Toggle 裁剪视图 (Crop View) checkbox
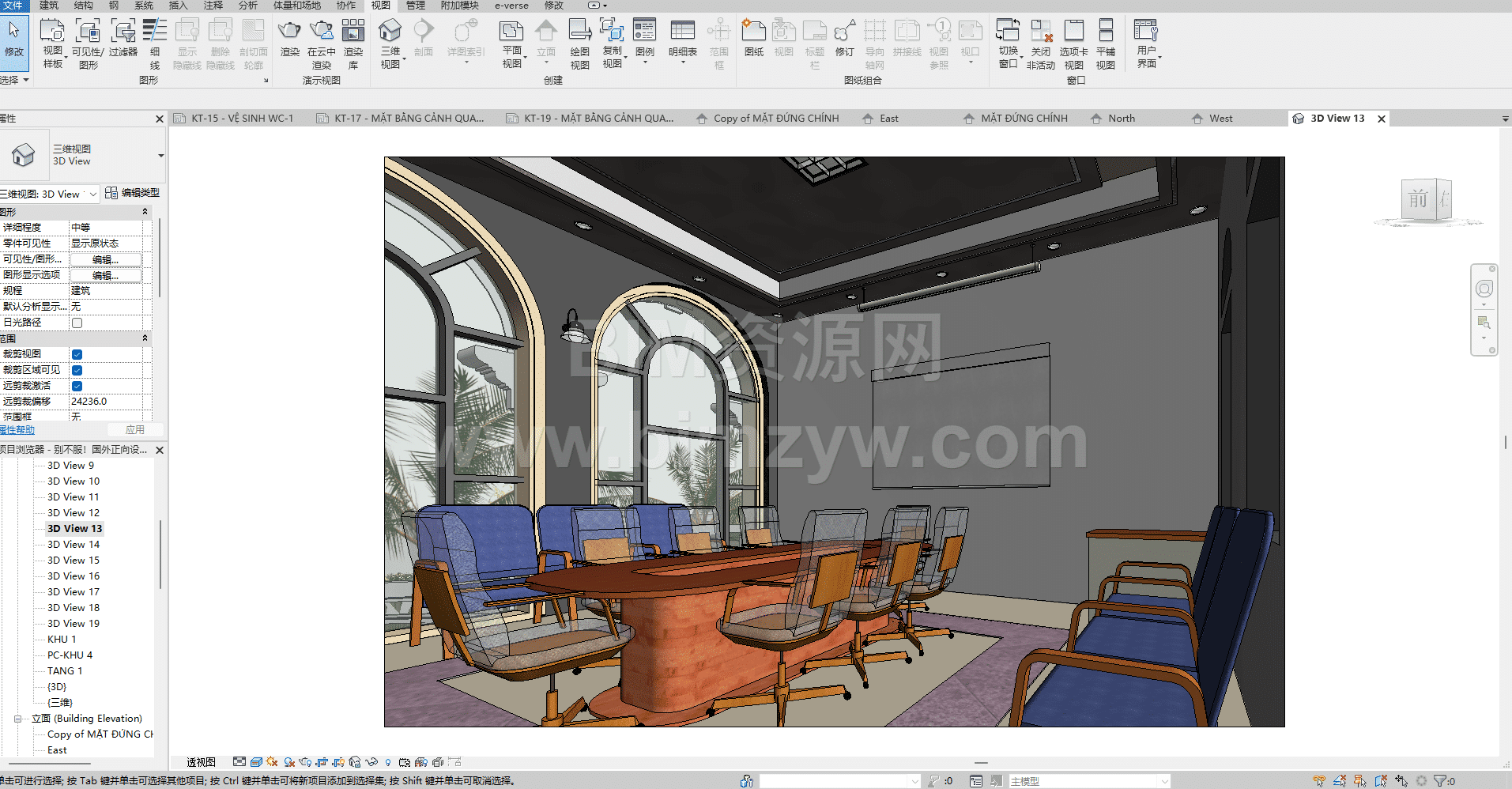 point(77,354)
